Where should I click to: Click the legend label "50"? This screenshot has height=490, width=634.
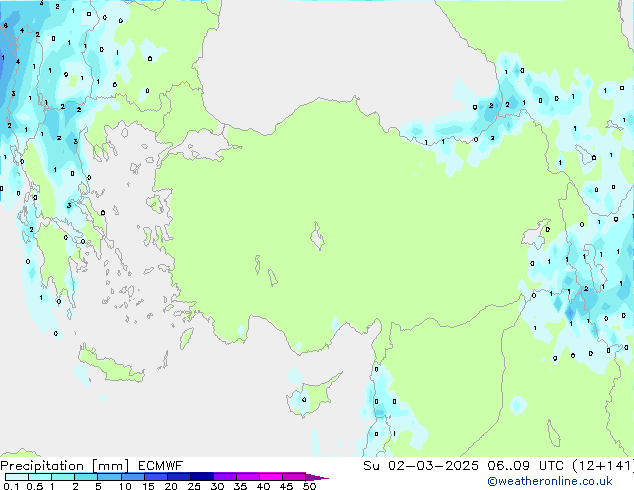[309, 486]
